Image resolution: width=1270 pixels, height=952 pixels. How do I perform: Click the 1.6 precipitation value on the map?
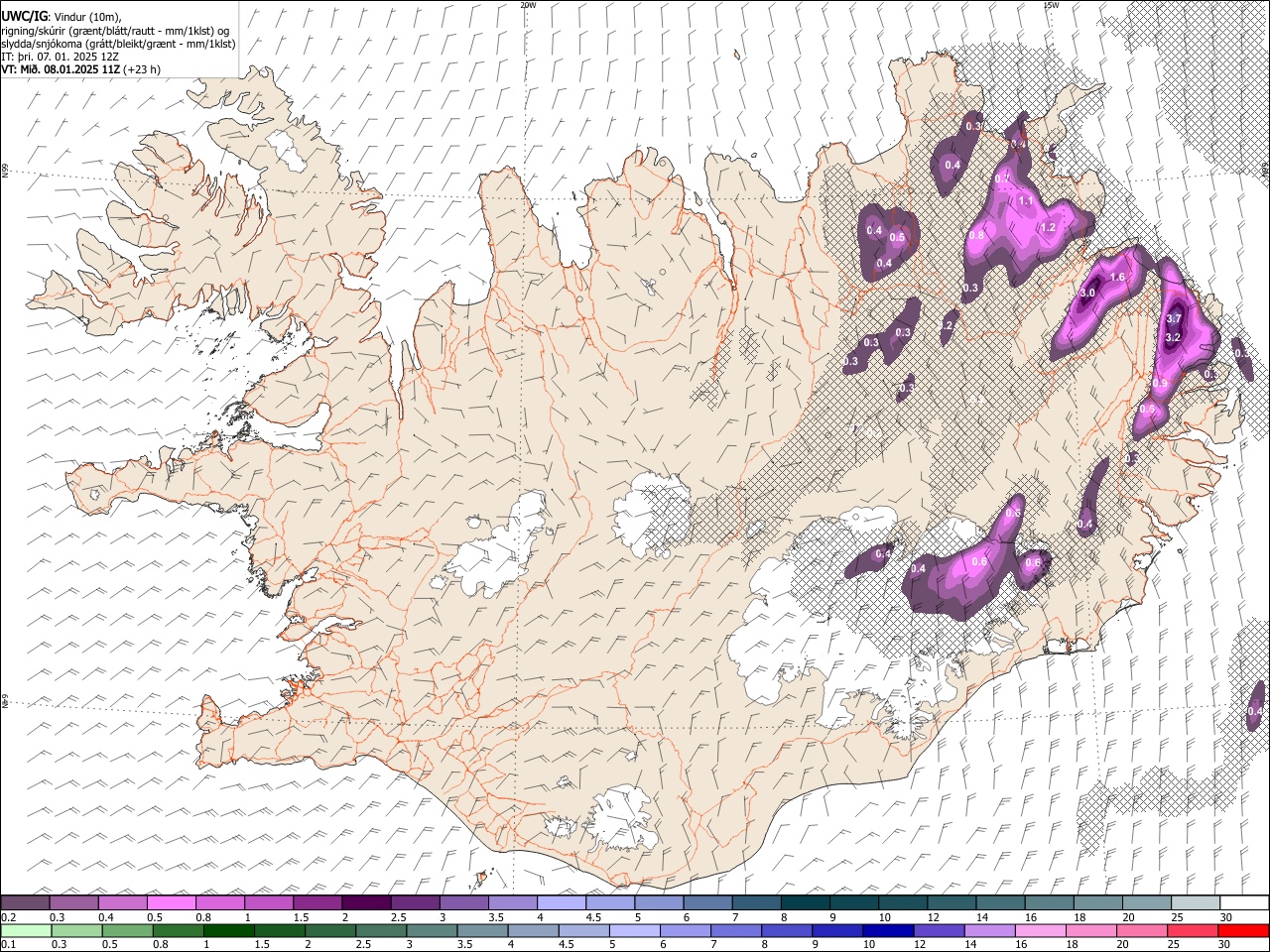coord(1117,277)
